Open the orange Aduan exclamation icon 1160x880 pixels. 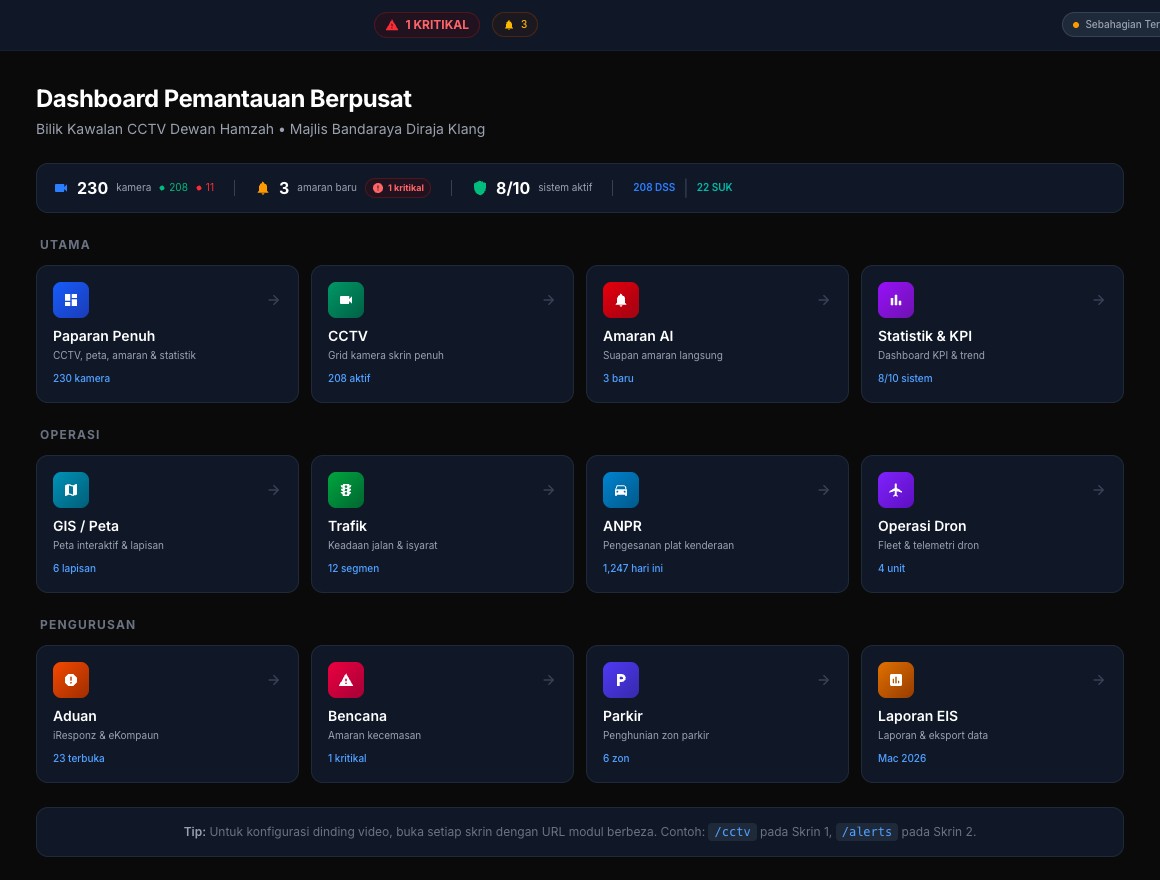tap(71, 680)
